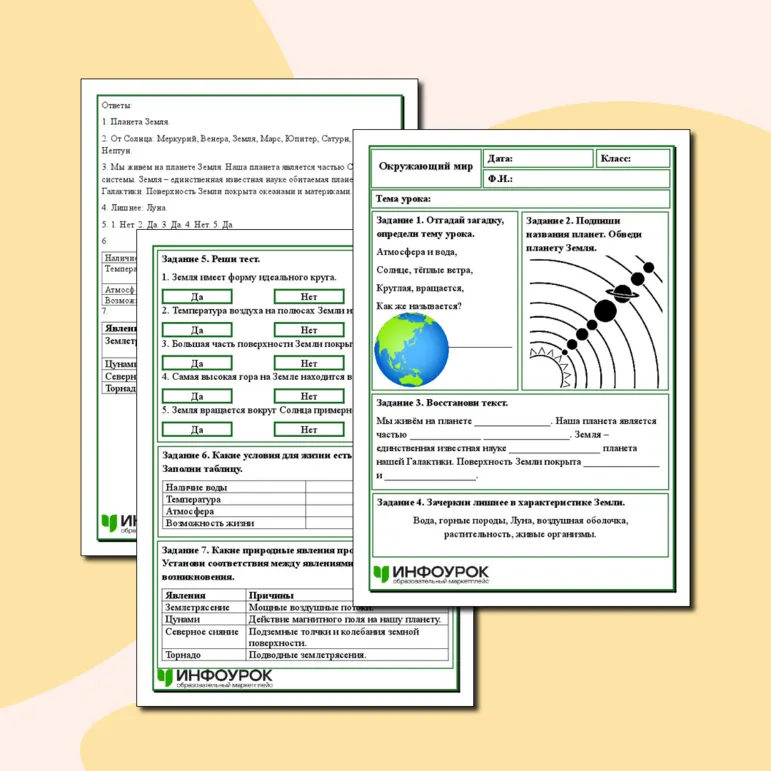Click the blank after 'Мы живём на планете'

[x=512, y=424]
